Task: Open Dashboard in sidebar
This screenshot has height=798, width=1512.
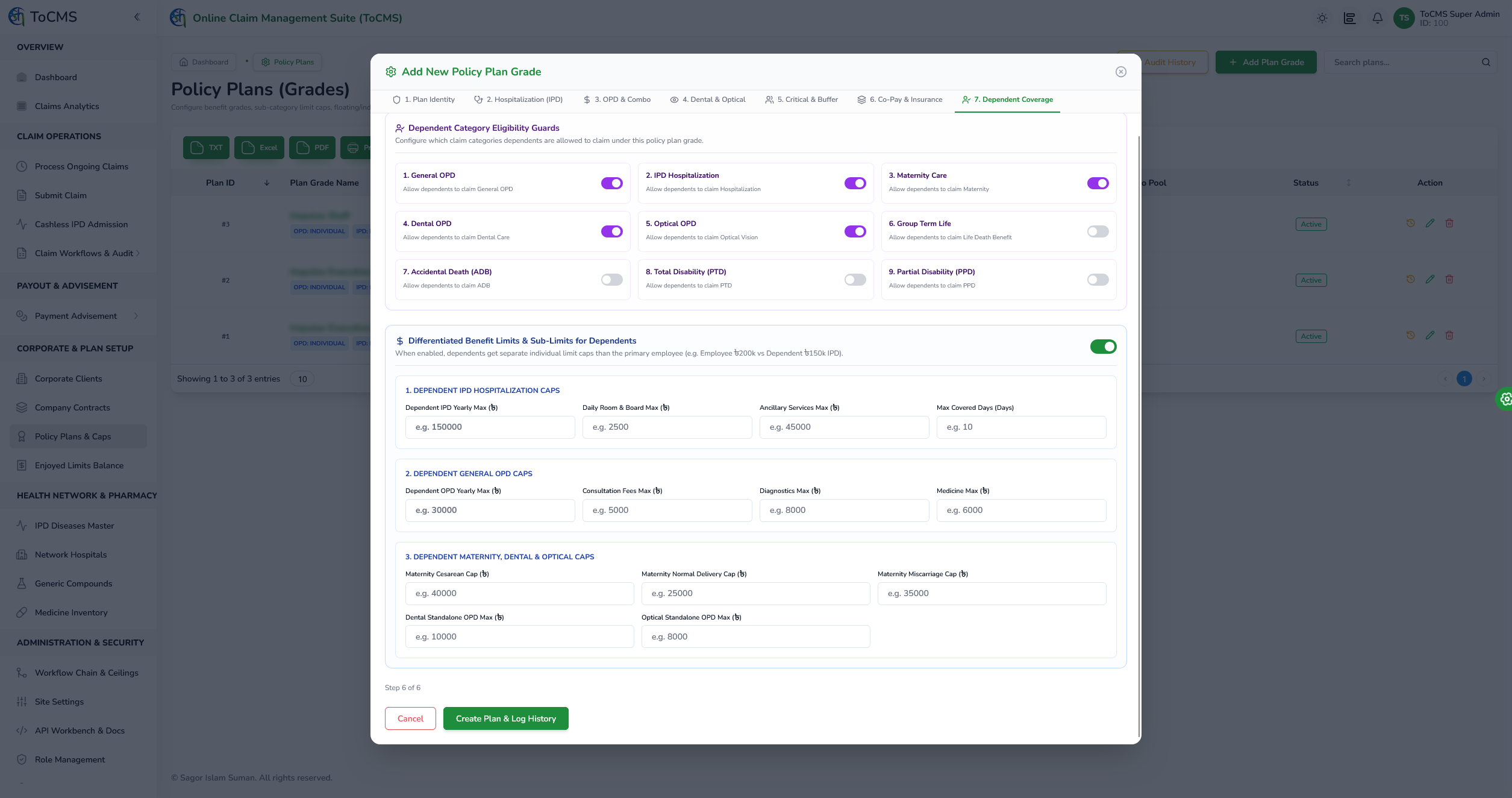Action: tap(78, 77)
